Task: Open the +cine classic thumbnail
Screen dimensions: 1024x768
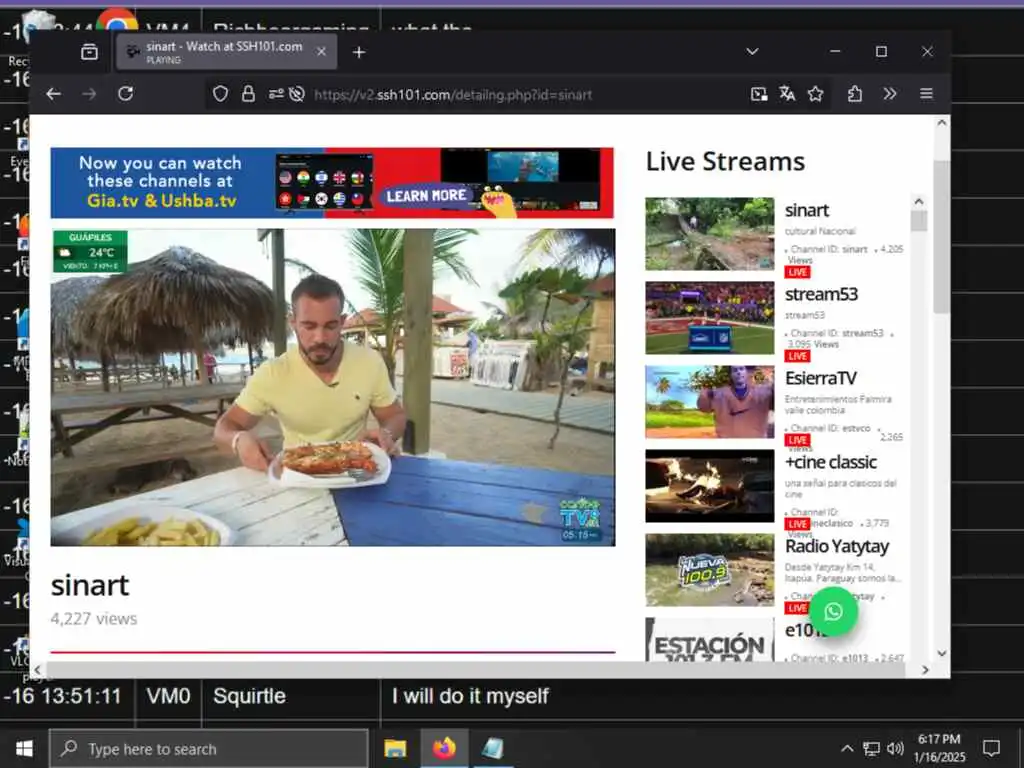Action: pos(709,485)
